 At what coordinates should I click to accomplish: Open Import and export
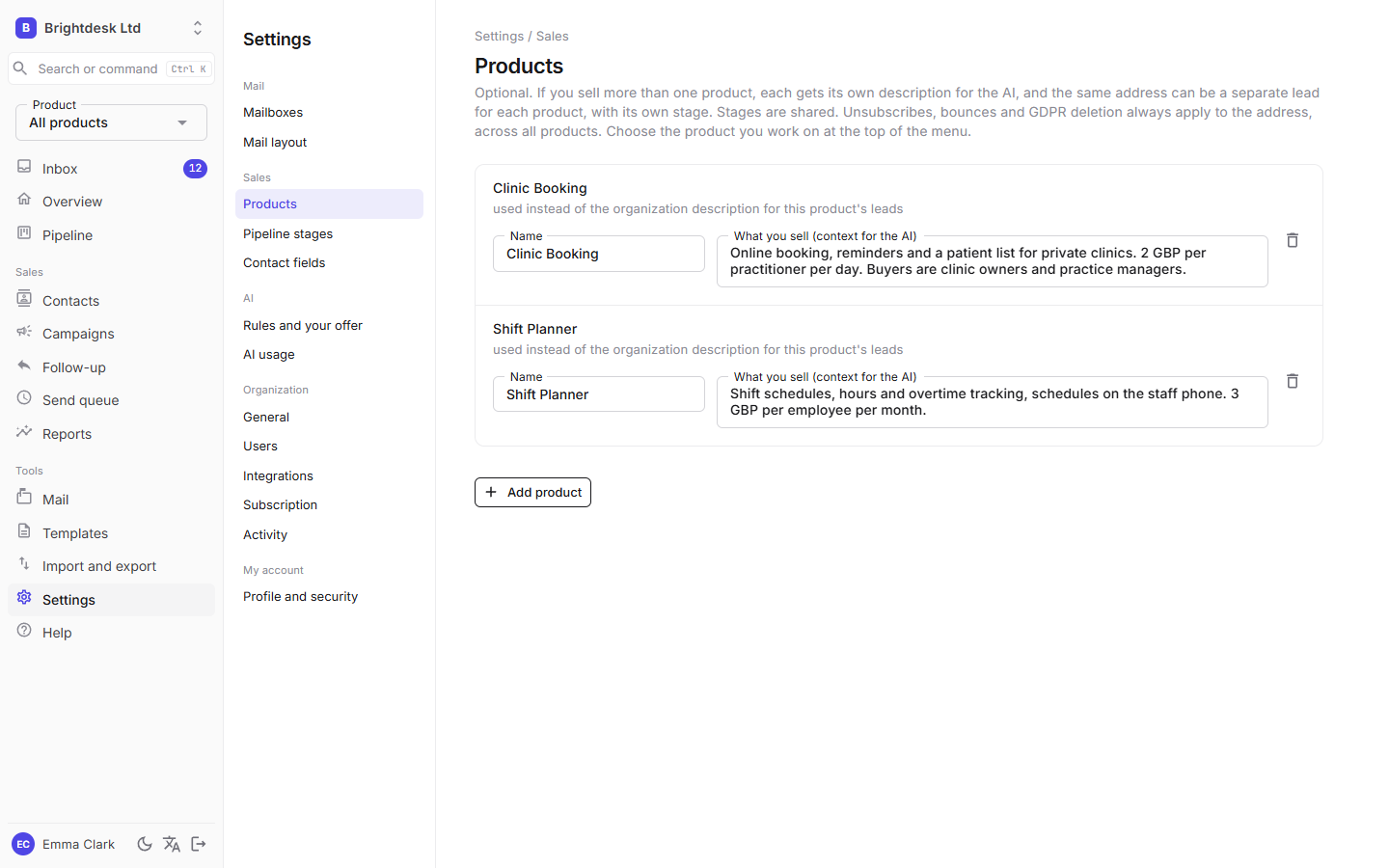[111, 566]
